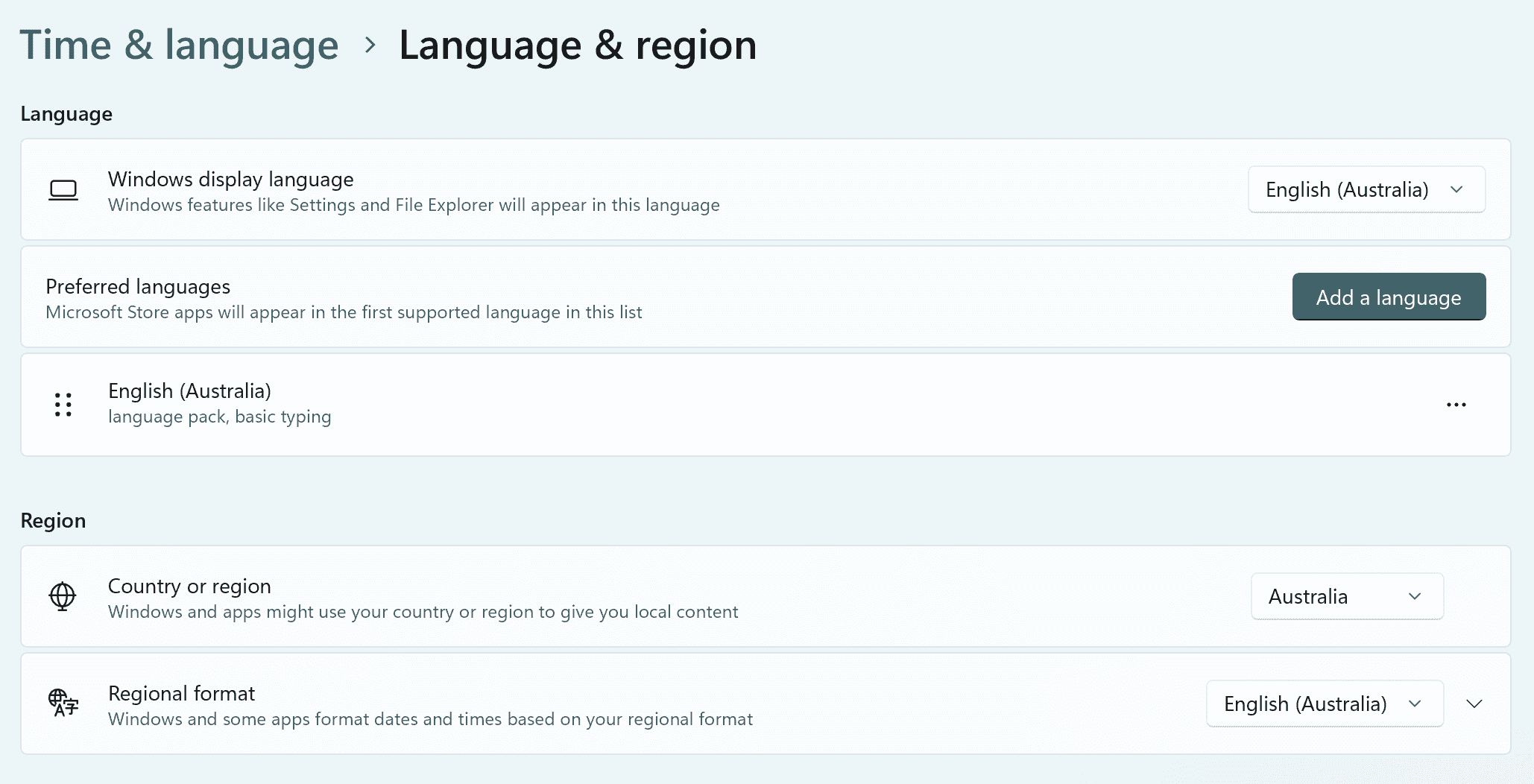The height and width of the screenshot is (784, 1534).
Task: Select the Windows display language row title
Action: click(x=230, y=180)
